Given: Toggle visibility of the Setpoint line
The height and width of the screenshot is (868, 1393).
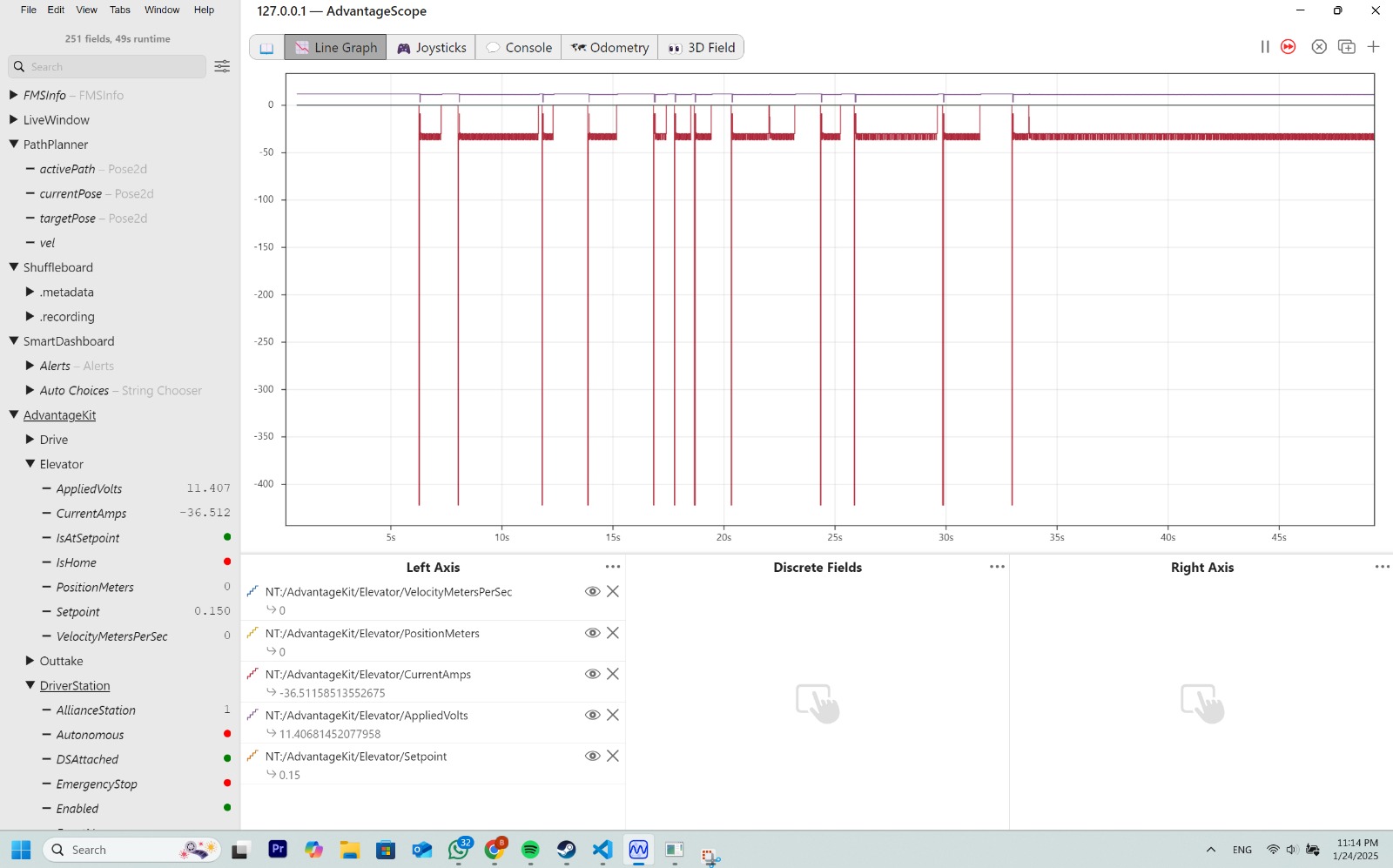Looking at the screenshot, I should (592, 756).
